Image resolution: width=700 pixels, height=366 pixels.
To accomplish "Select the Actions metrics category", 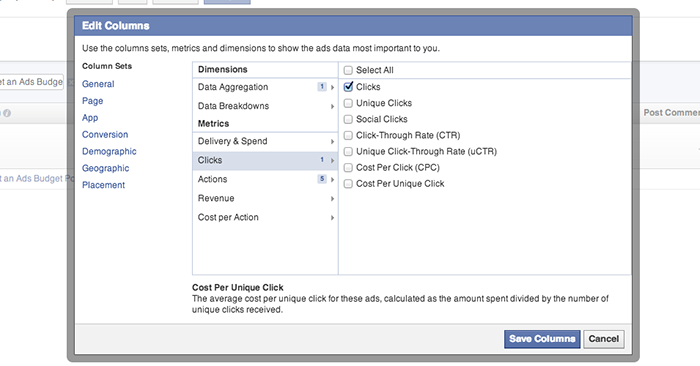I will [265, 179].
